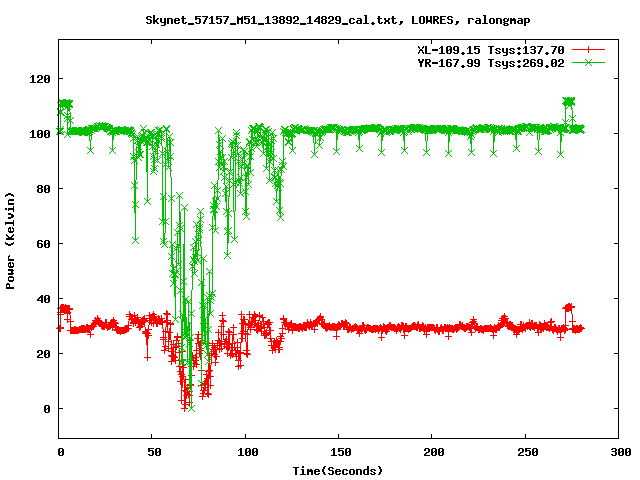Click the 300 x-axis tick label
This screenshot has height=480, width=640.
click(x=620, y=452)
